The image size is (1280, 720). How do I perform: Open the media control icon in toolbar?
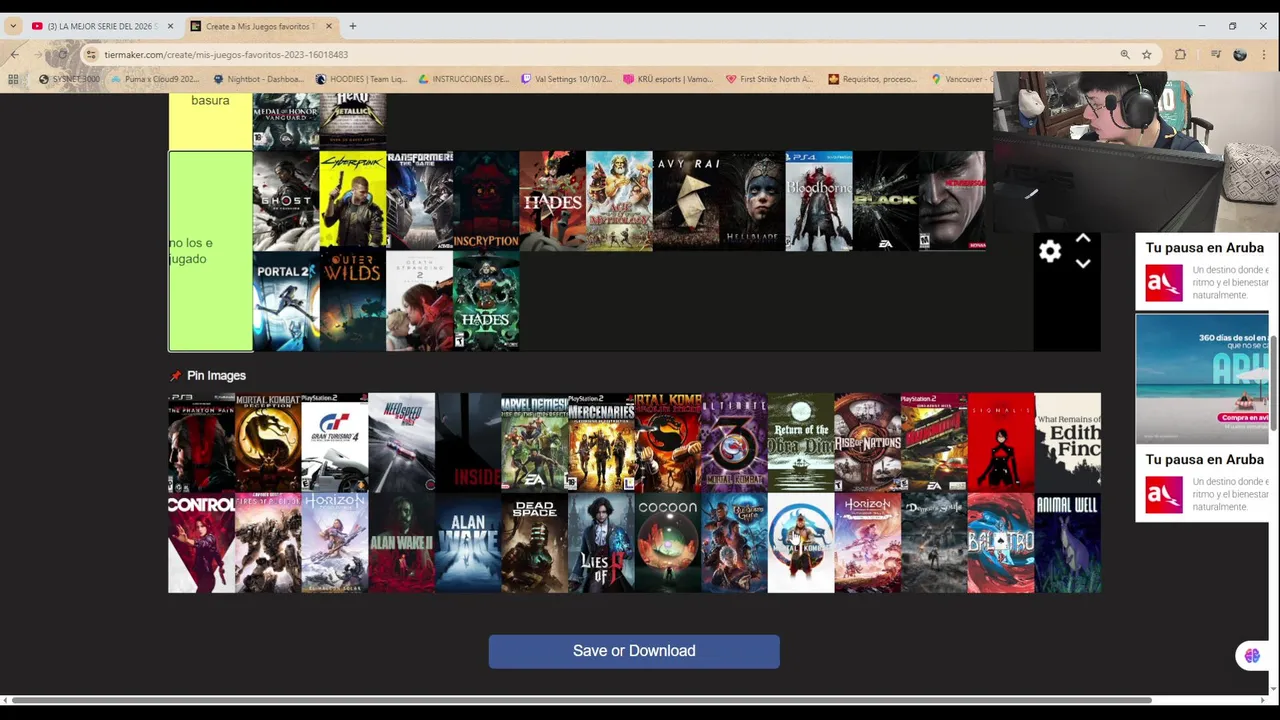click(1215, 55)
